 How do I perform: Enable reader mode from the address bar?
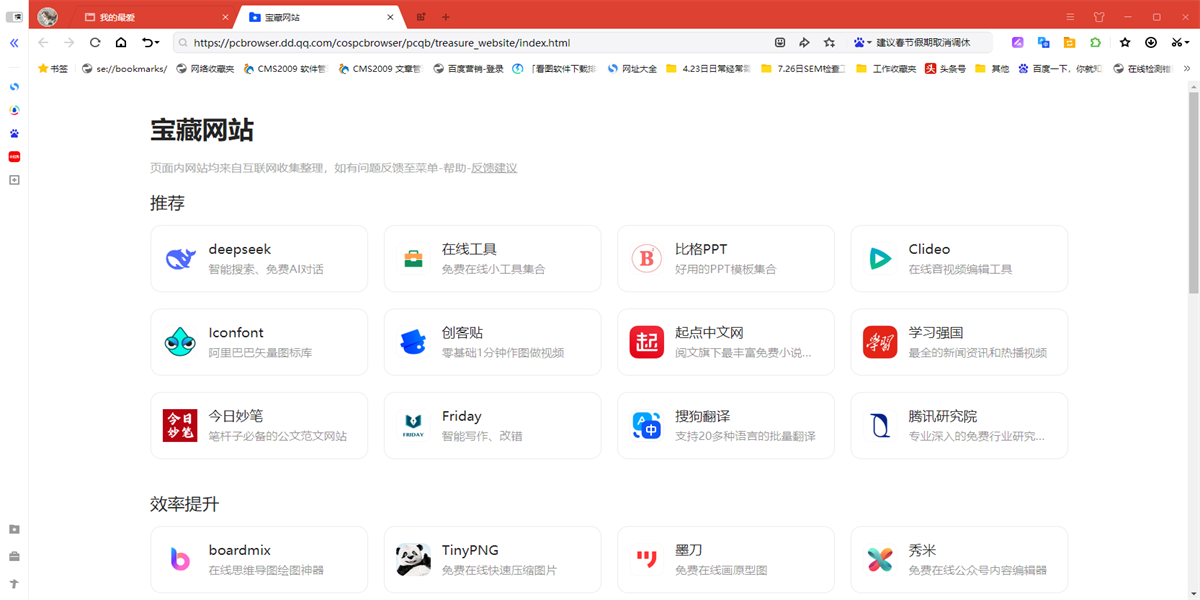click(x=780, y=42)
